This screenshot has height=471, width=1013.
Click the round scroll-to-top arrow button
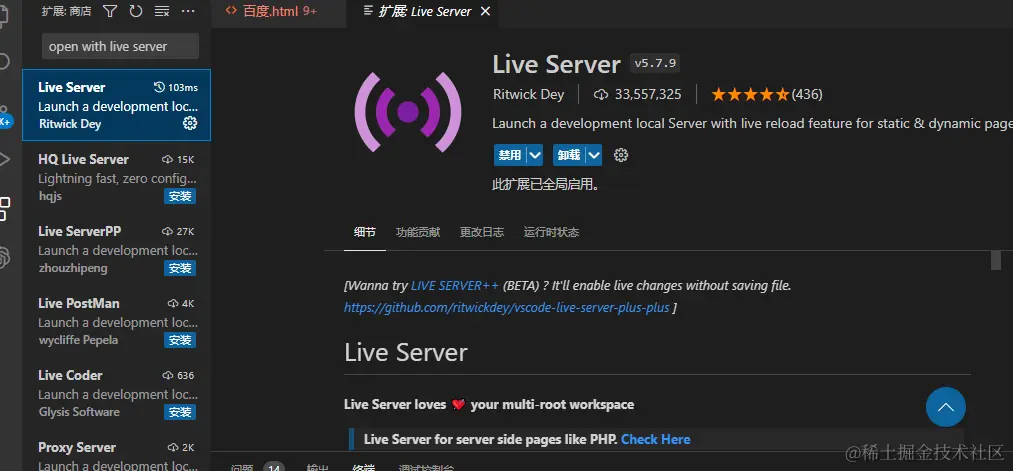[945, 407]
